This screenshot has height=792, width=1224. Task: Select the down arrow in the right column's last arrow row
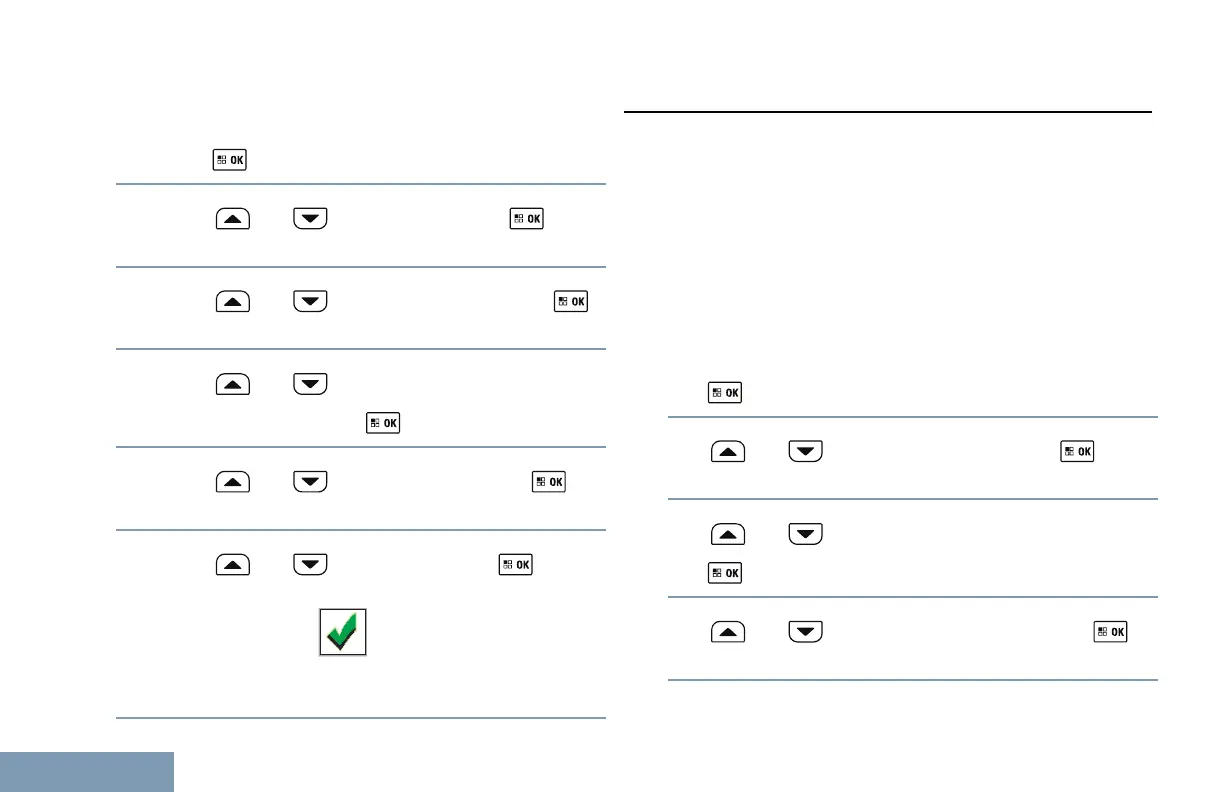[805, 632]
